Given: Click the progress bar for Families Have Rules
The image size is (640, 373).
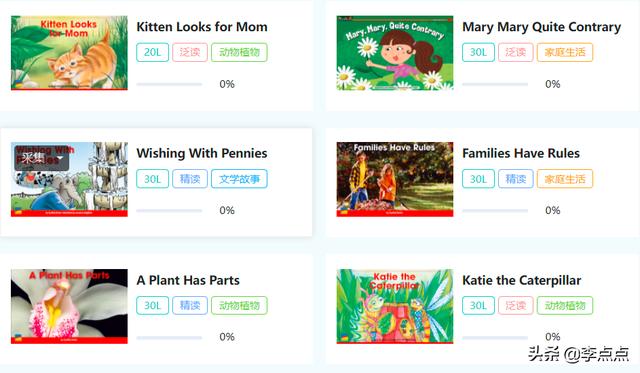Looking at the screenshot, I should pyautogui.click(x=495, y=211).
